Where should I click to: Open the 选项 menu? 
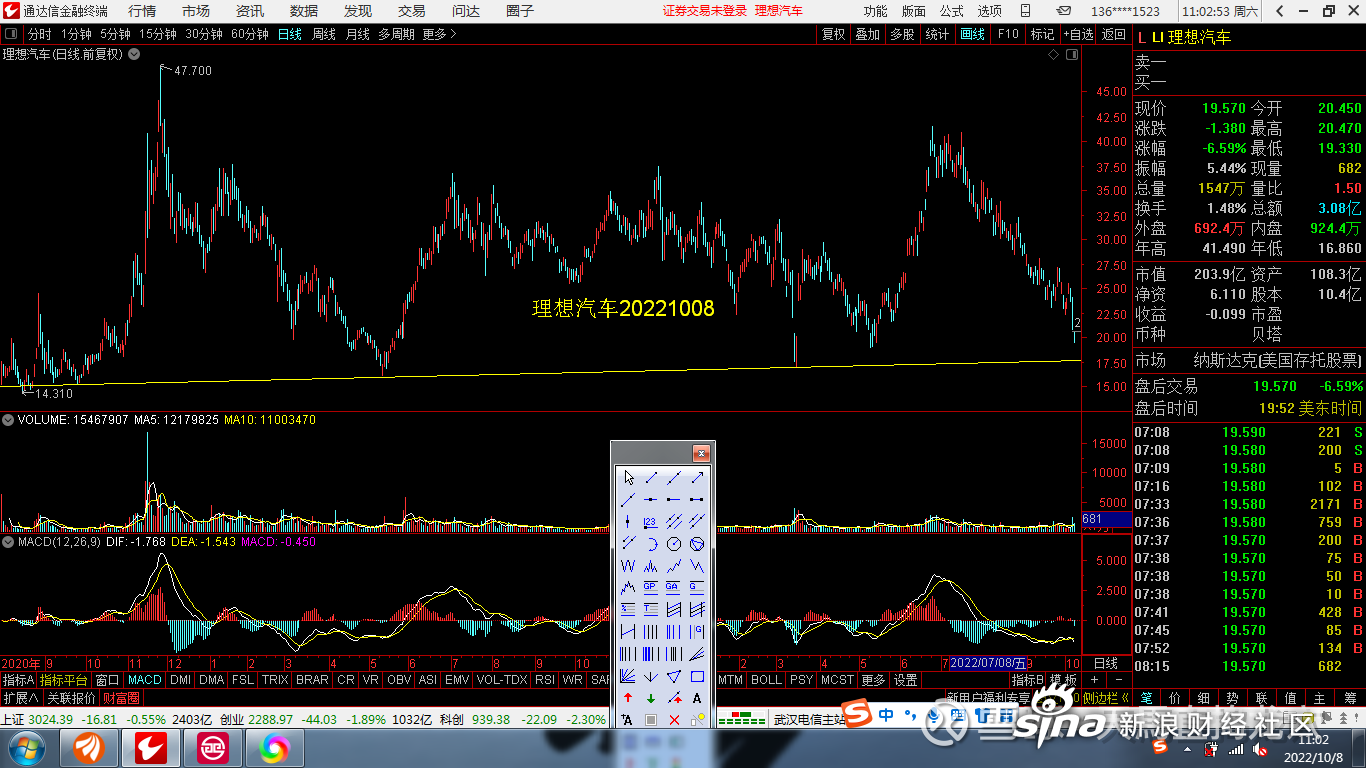pyautogui.click(x=989, y=11)
